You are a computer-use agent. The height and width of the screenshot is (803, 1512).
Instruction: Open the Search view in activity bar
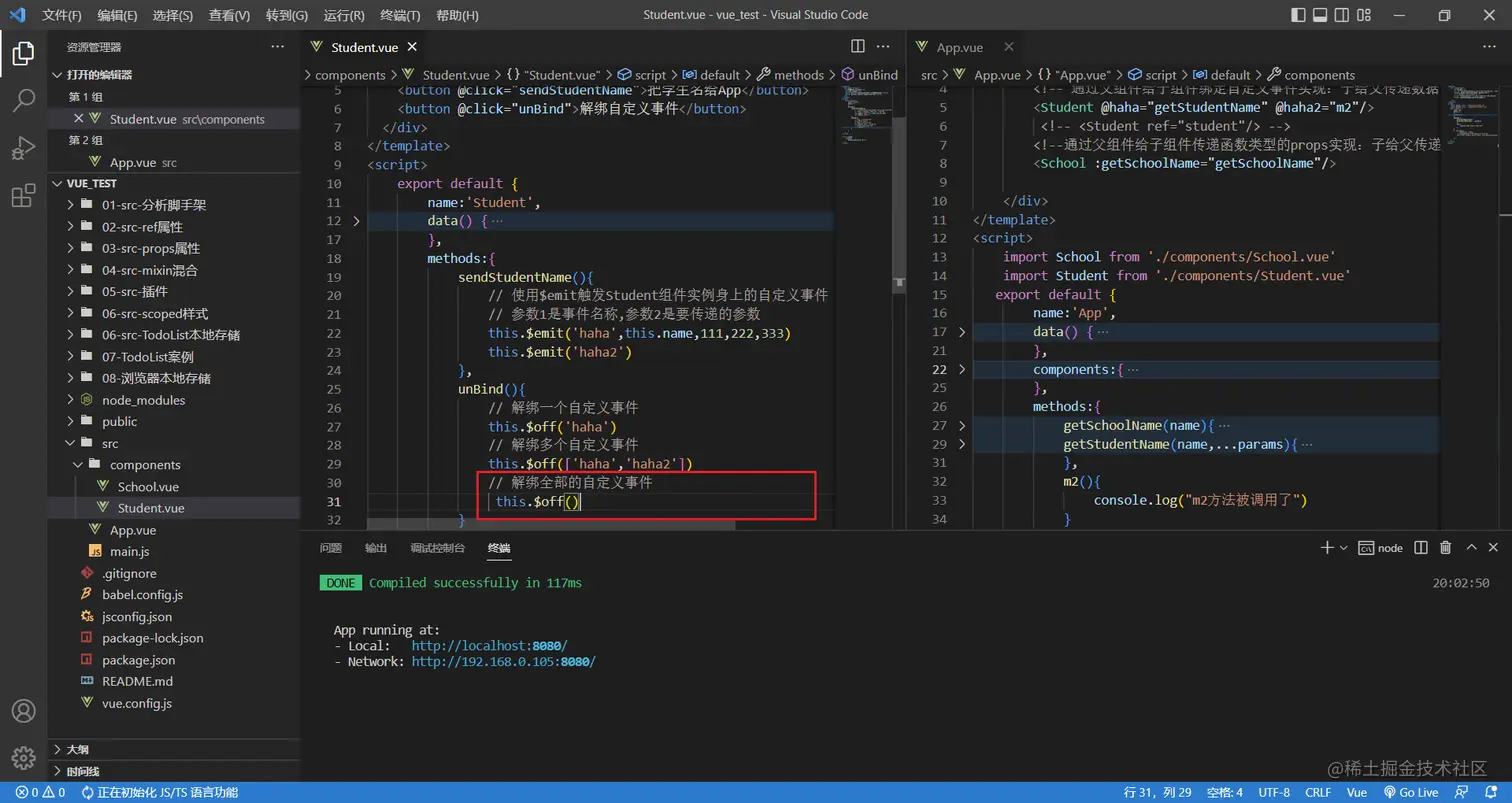(23, 100)
